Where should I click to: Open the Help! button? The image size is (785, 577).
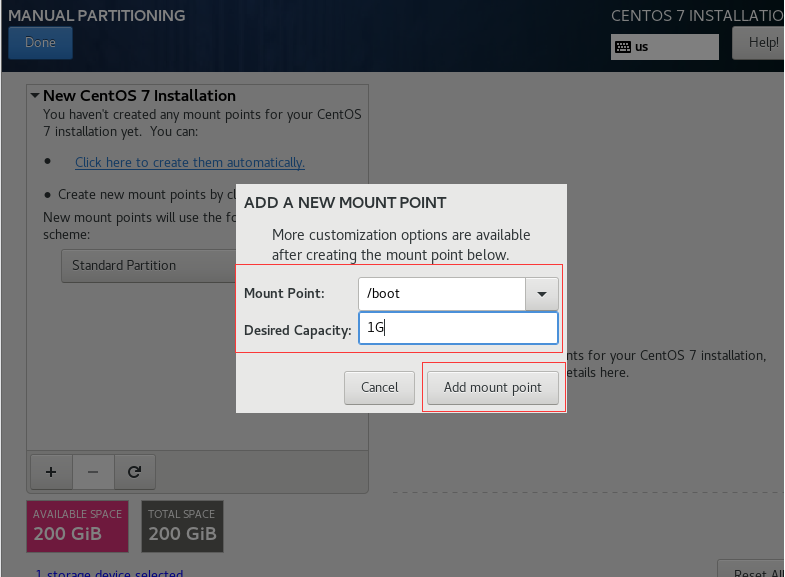[x=761, y=43]
